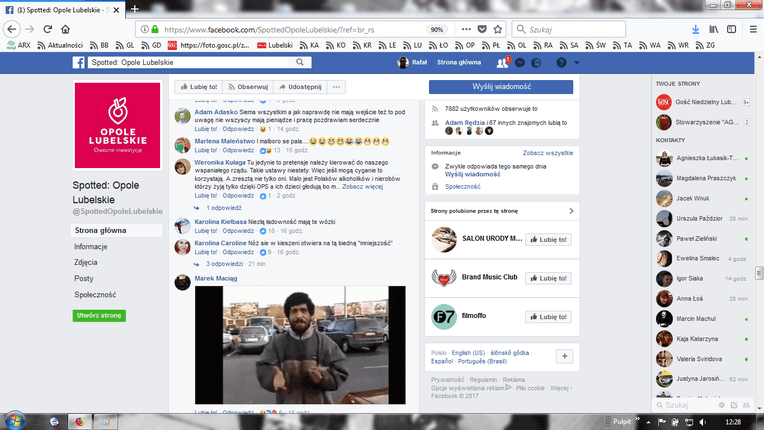Click the contacts 'Szukaj' chat search field

(x=684, y=405)
